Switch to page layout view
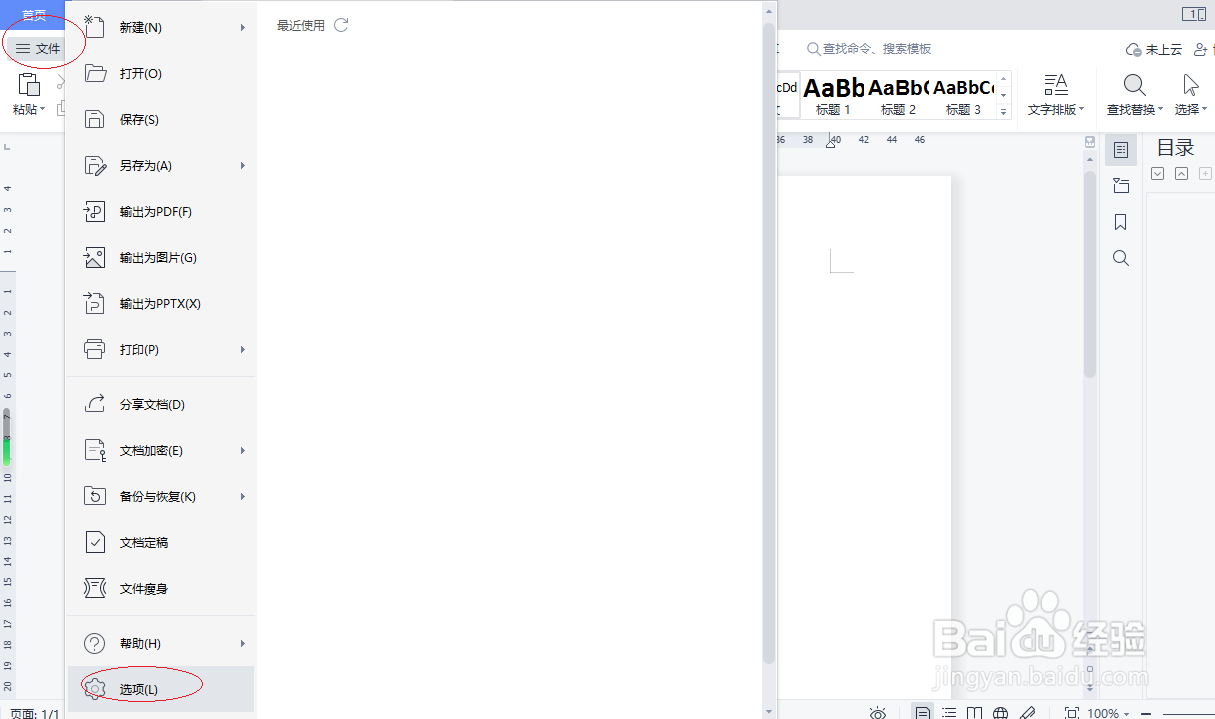 coord(923,712)
